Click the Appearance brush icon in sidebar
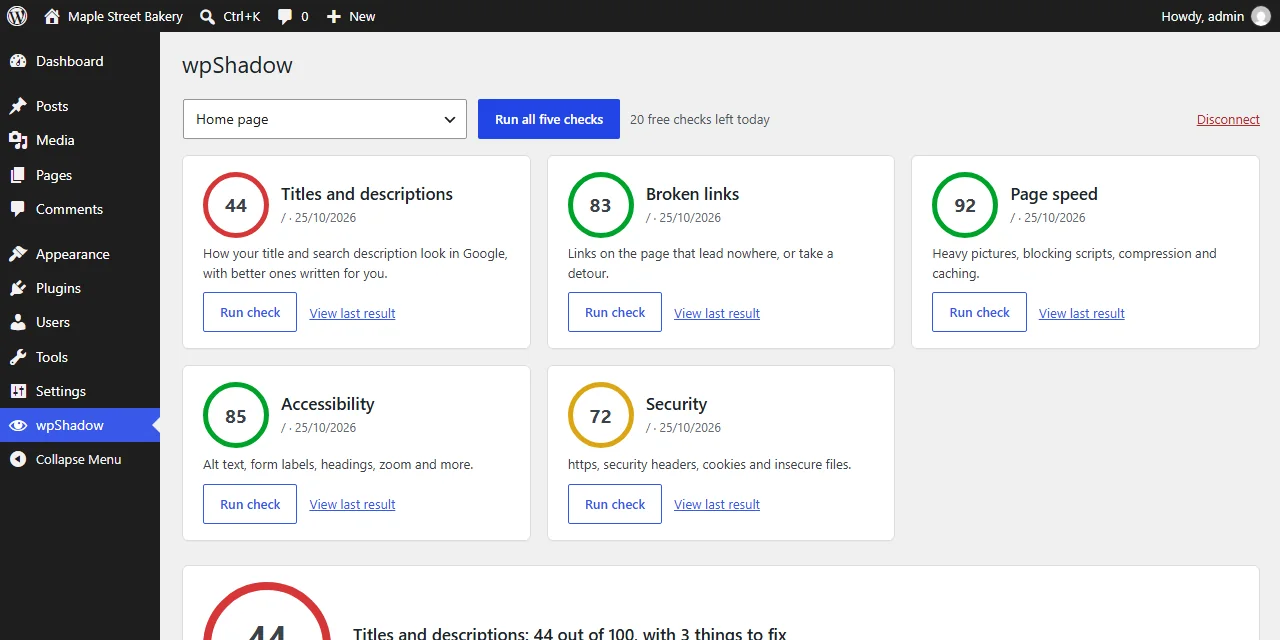Viewport: 1280px width, 640px height. (18, 254)
